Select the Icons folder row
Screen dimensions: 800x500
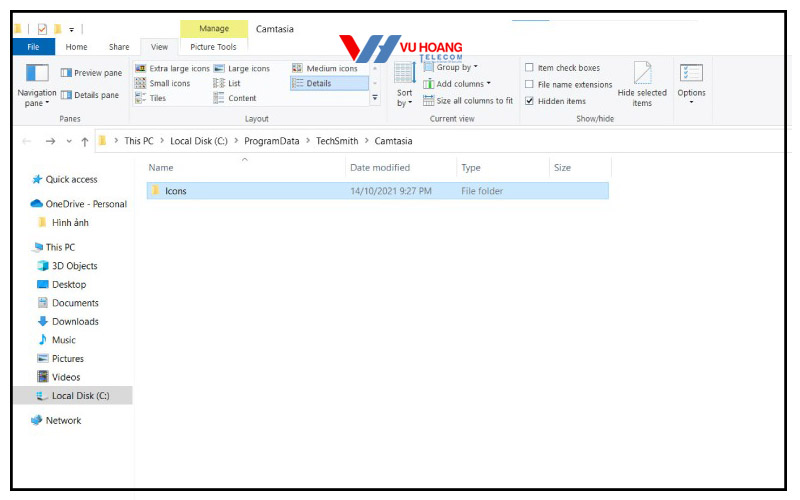tap(378, 191)
